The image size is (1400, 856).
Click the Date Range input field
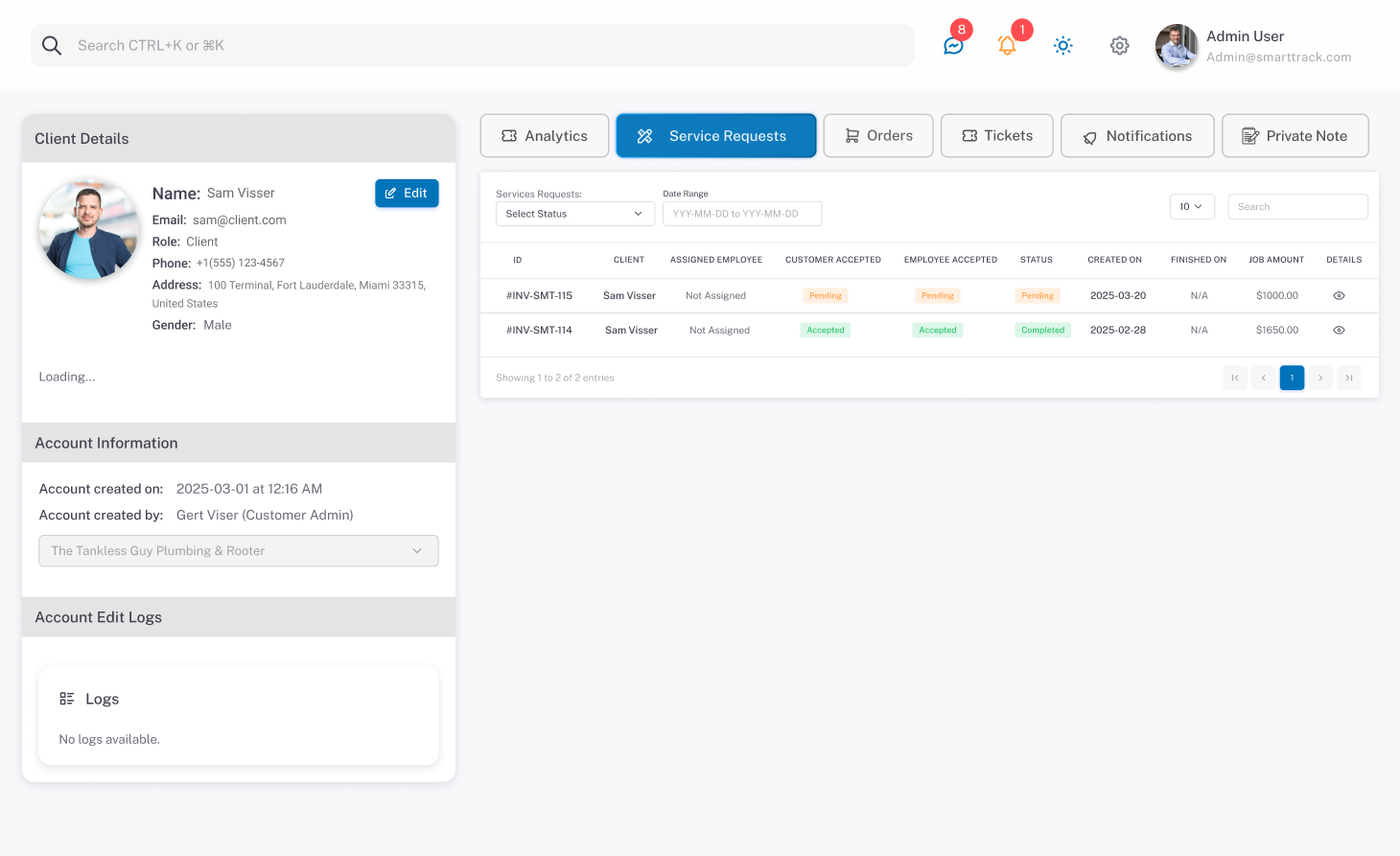tap(741, 214)
